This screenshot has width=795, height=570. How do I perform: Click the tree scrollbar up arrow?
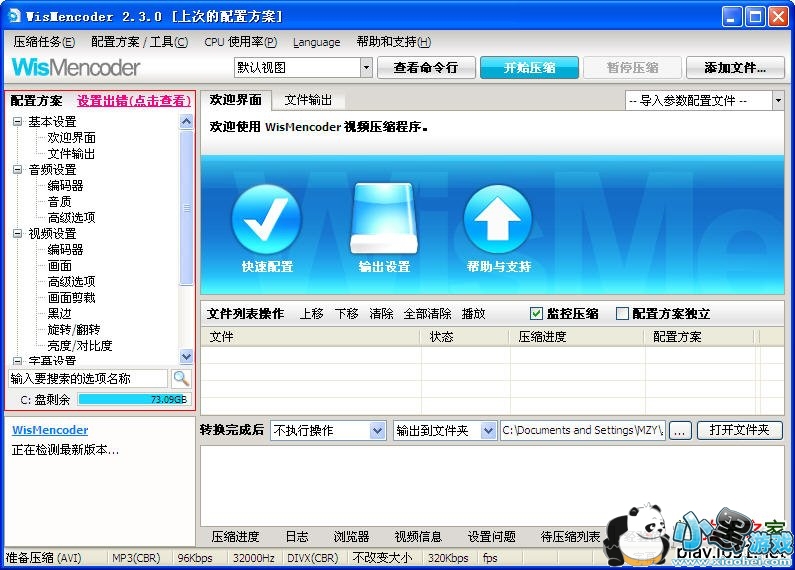(x=186, y=121)
